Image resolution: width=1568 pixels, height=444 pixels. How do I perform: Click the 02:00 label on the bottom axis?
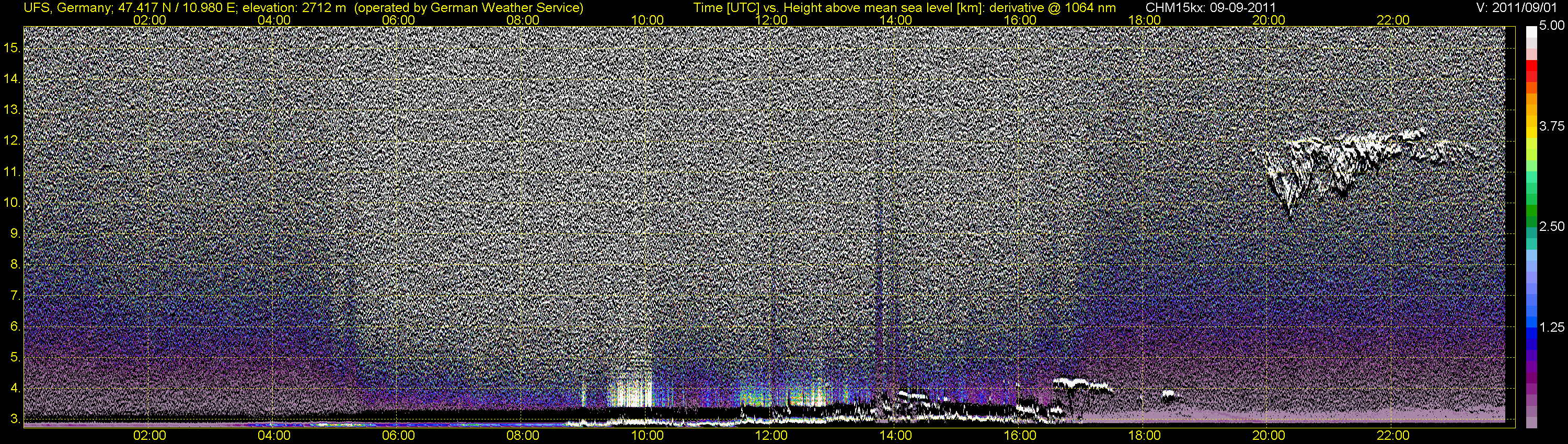(149, 436)
